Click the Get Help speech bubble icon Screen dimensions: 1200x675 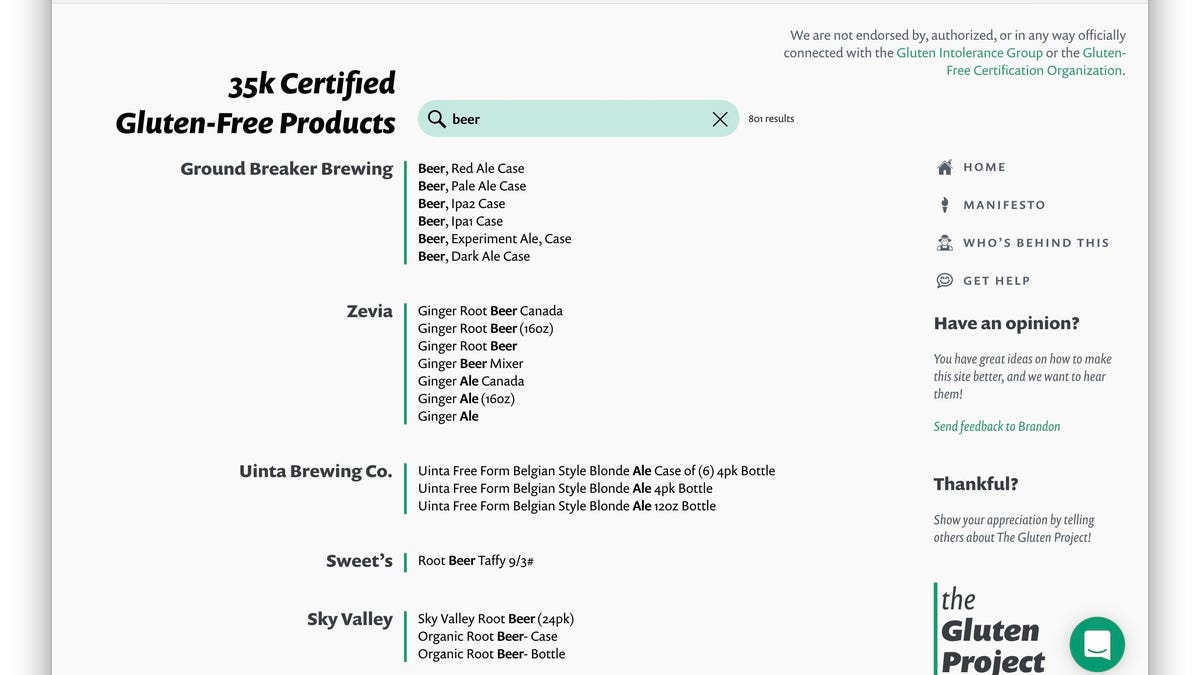pyautogui.click(x=944, y=281)
